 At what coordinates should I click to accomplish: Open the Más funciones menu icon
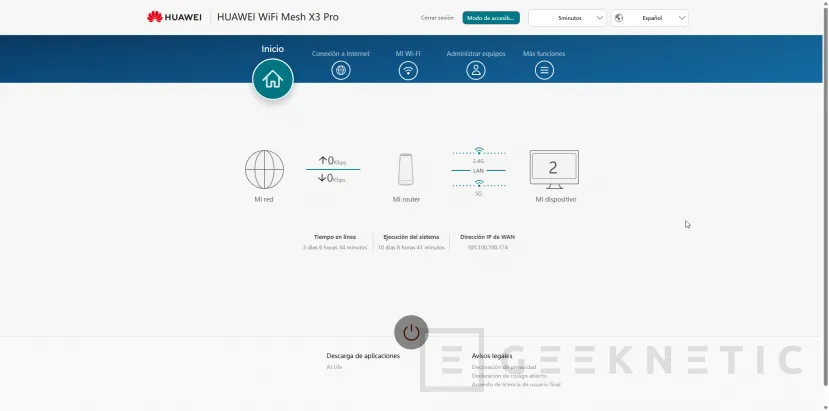(x=544, y=70)
